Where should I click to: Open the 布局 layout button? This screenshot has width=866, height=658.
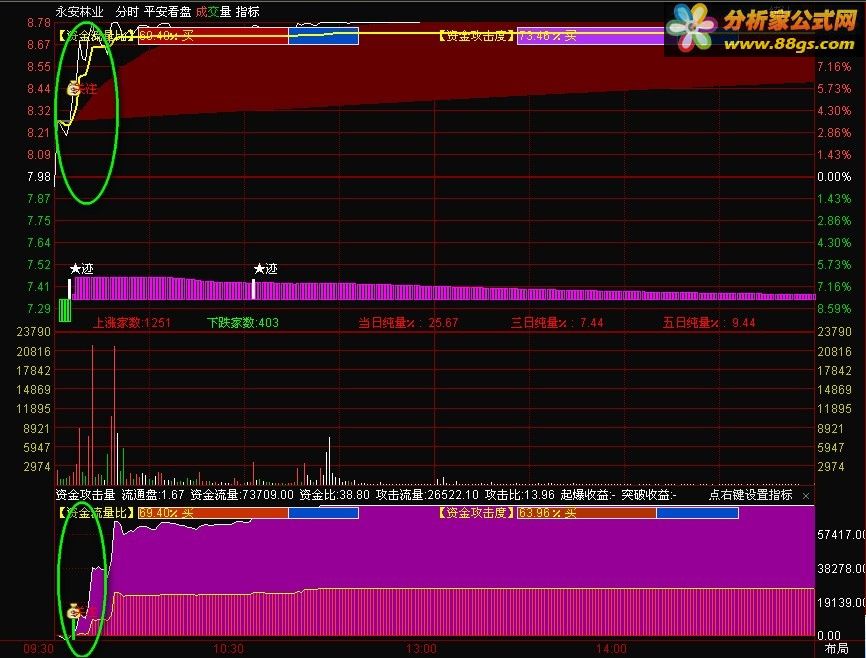pyautogui.click(x=837, y=649)
